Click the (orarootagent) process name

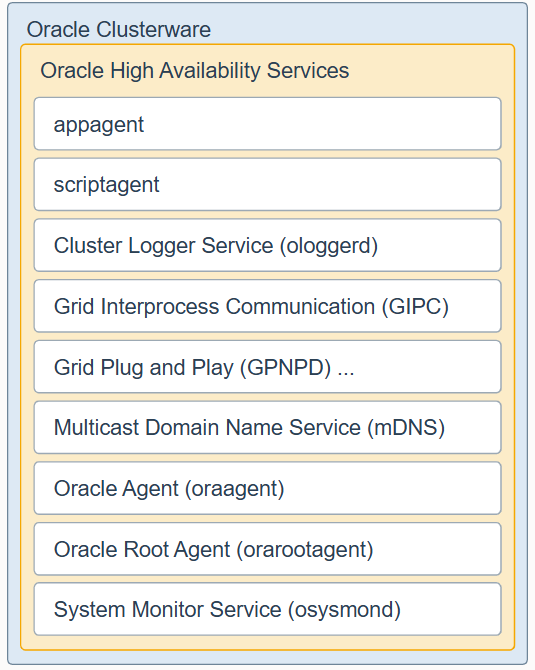305,550
